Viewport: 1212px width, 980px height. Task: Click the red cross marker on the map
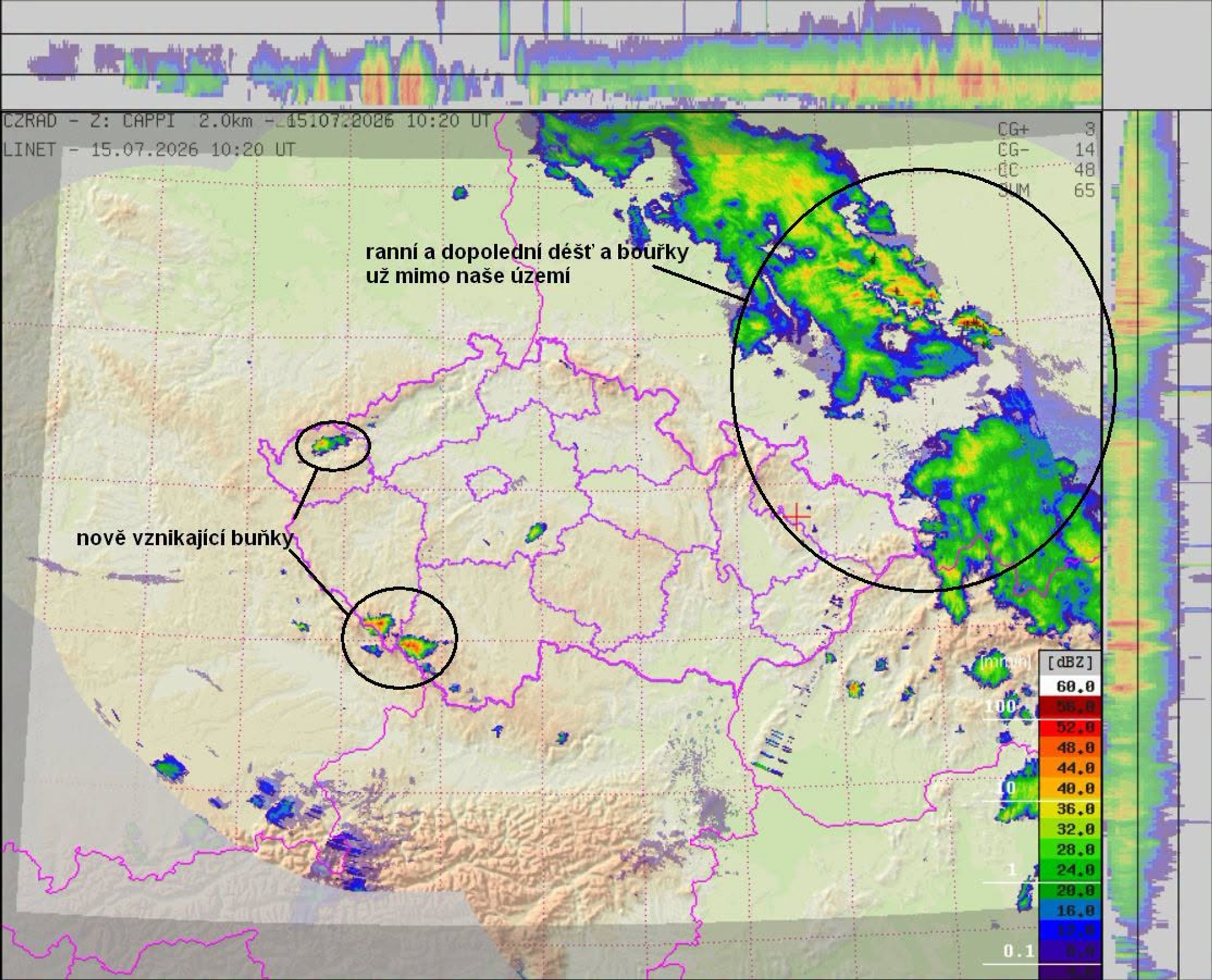click(796, 516)
